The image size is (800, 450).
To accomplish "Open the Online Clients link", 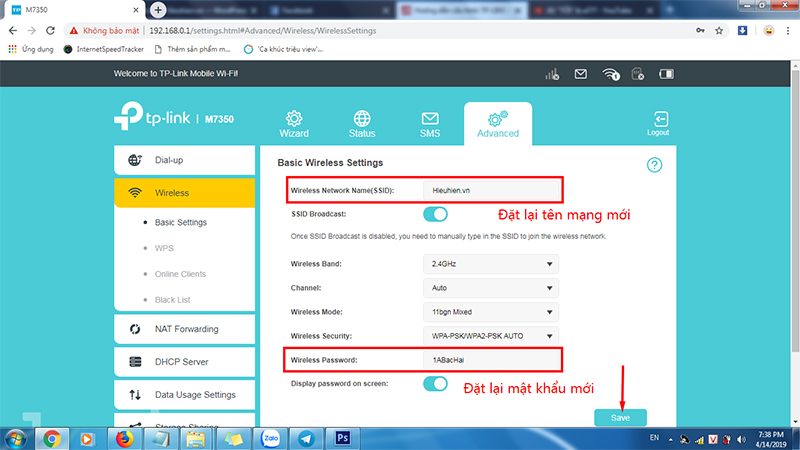I will tap(180, 274).
